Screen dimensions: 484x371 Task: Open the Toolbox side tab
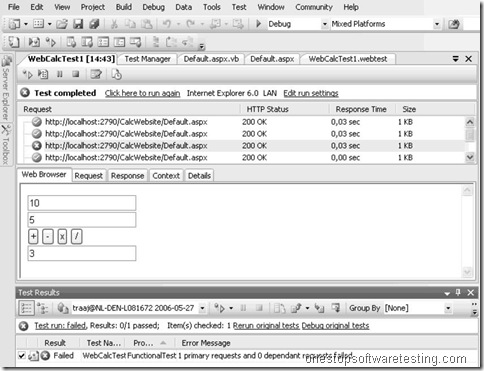pyautogui.click(x=6, y=144)
